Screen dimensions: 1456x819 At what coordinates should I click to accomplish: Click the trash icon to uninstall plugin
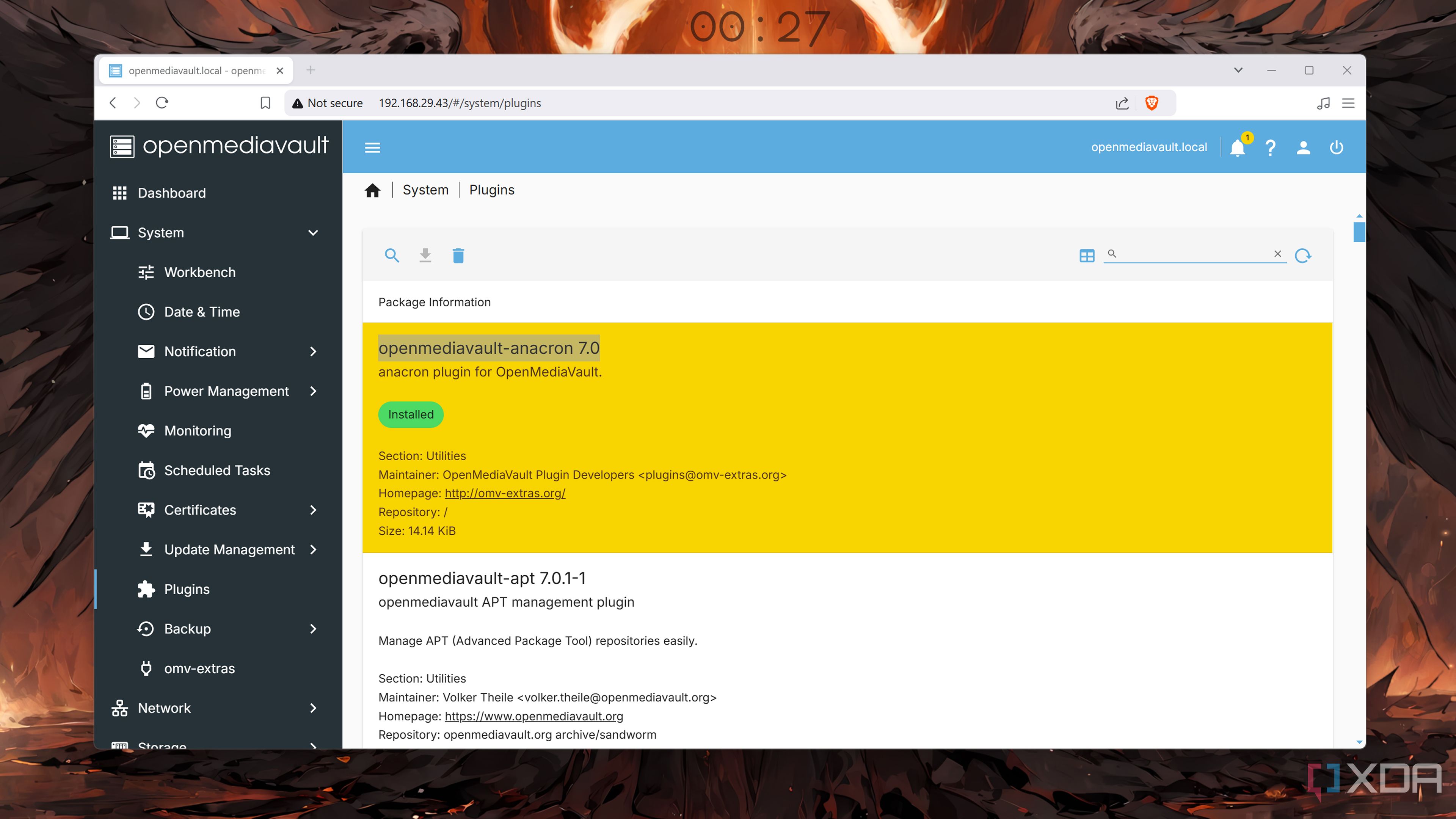click(x=458, y=256)
